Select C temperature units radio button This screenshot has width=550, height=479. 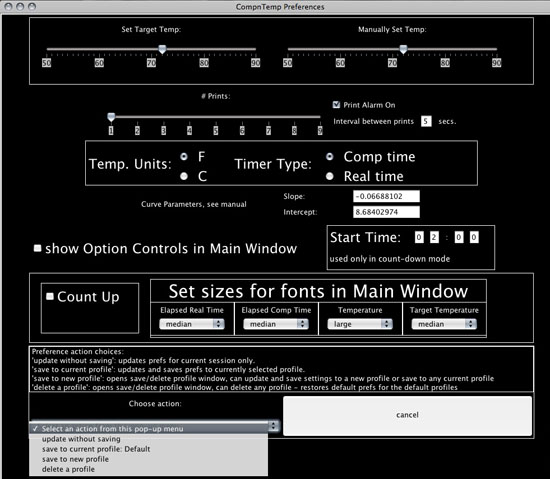184,176
